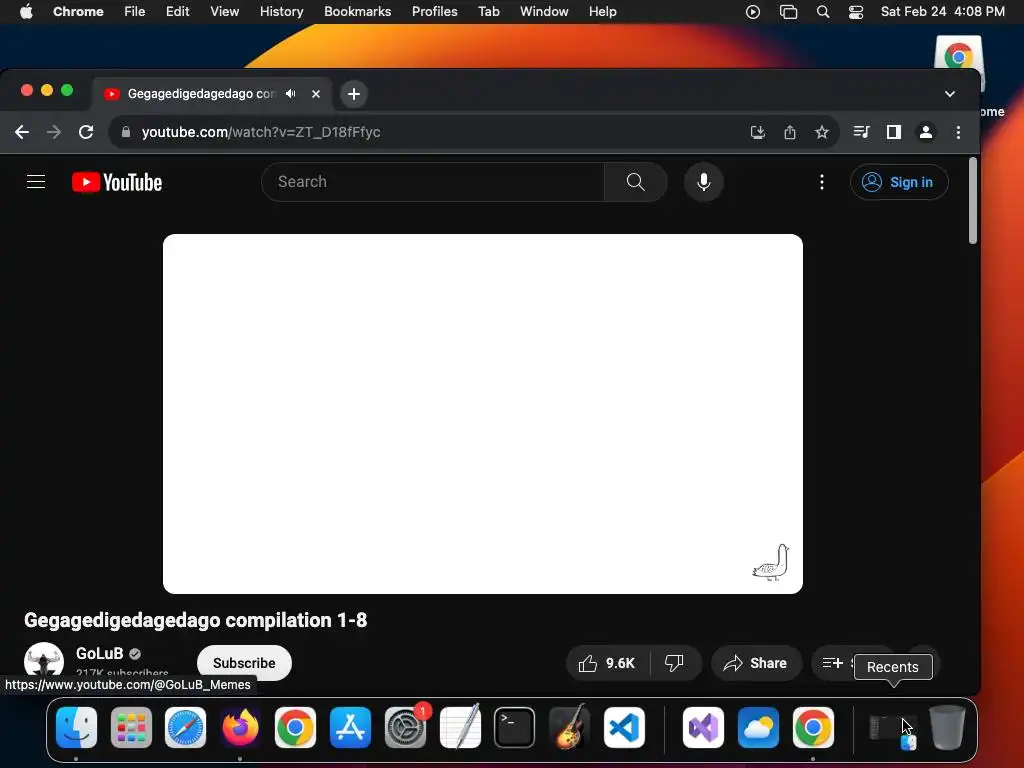The width and height of the screenshot is (1024, 768).
Task: Go back with the browser back arrow
Action: point(22,132)
